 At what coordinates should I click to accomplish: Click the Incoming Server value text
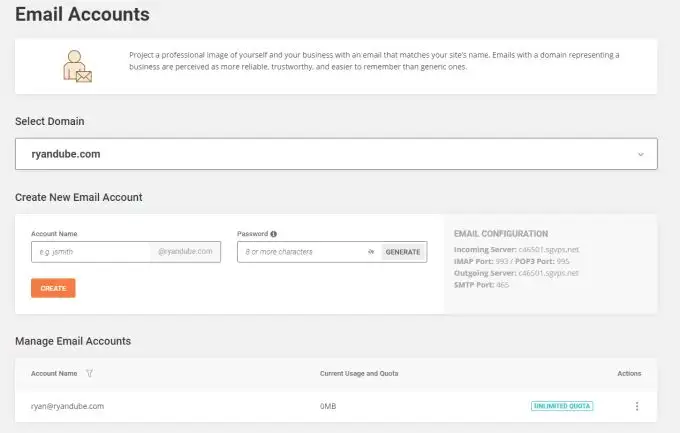(x=549, y=249)
